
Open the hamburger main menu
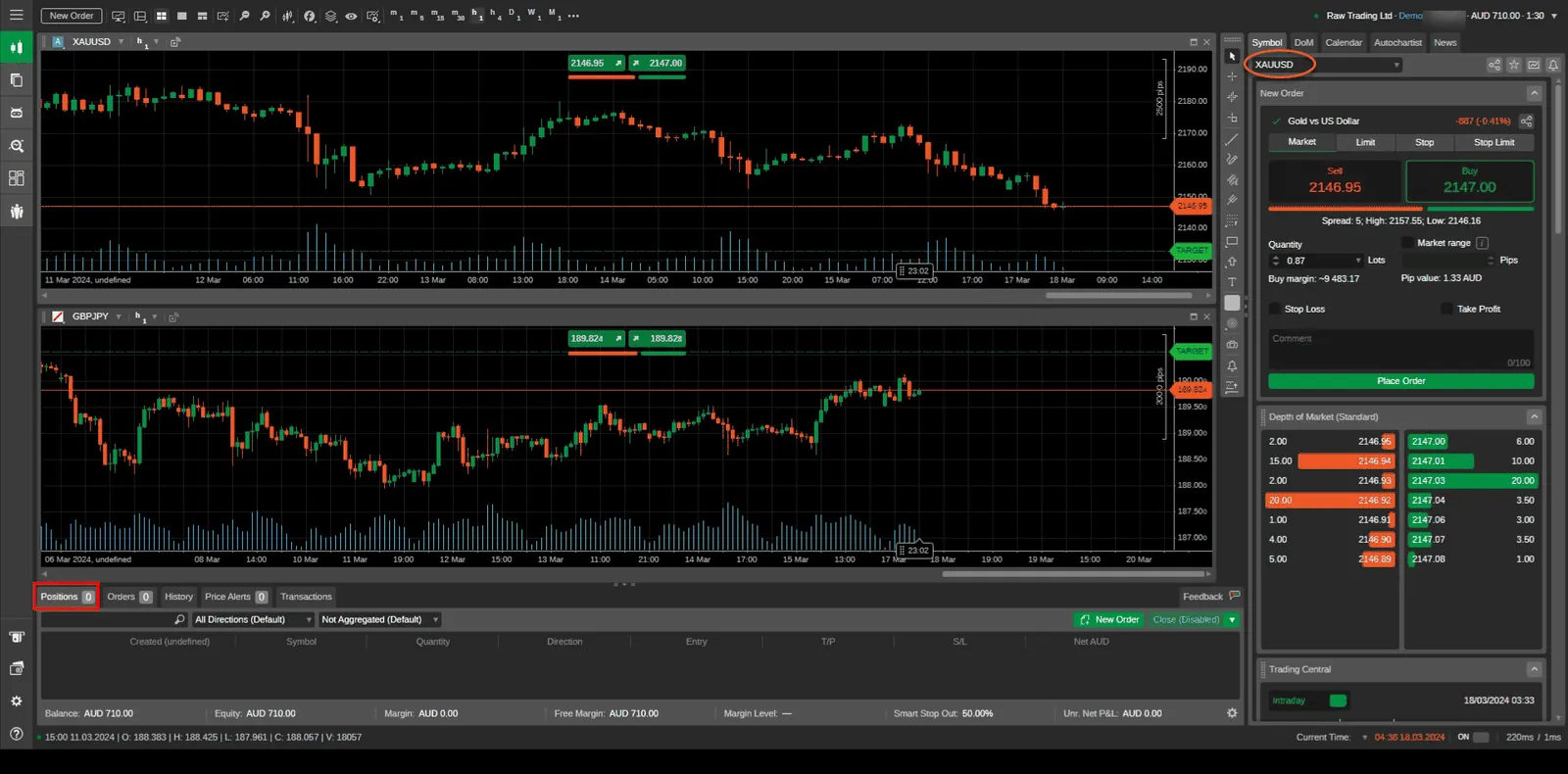(16, 15)
